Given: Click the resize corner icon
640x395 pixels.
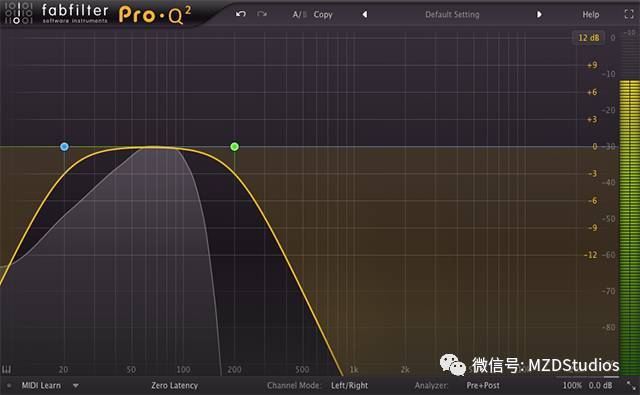Looking at the screenshot, I should pyautogui.click(x=631, y=385).
